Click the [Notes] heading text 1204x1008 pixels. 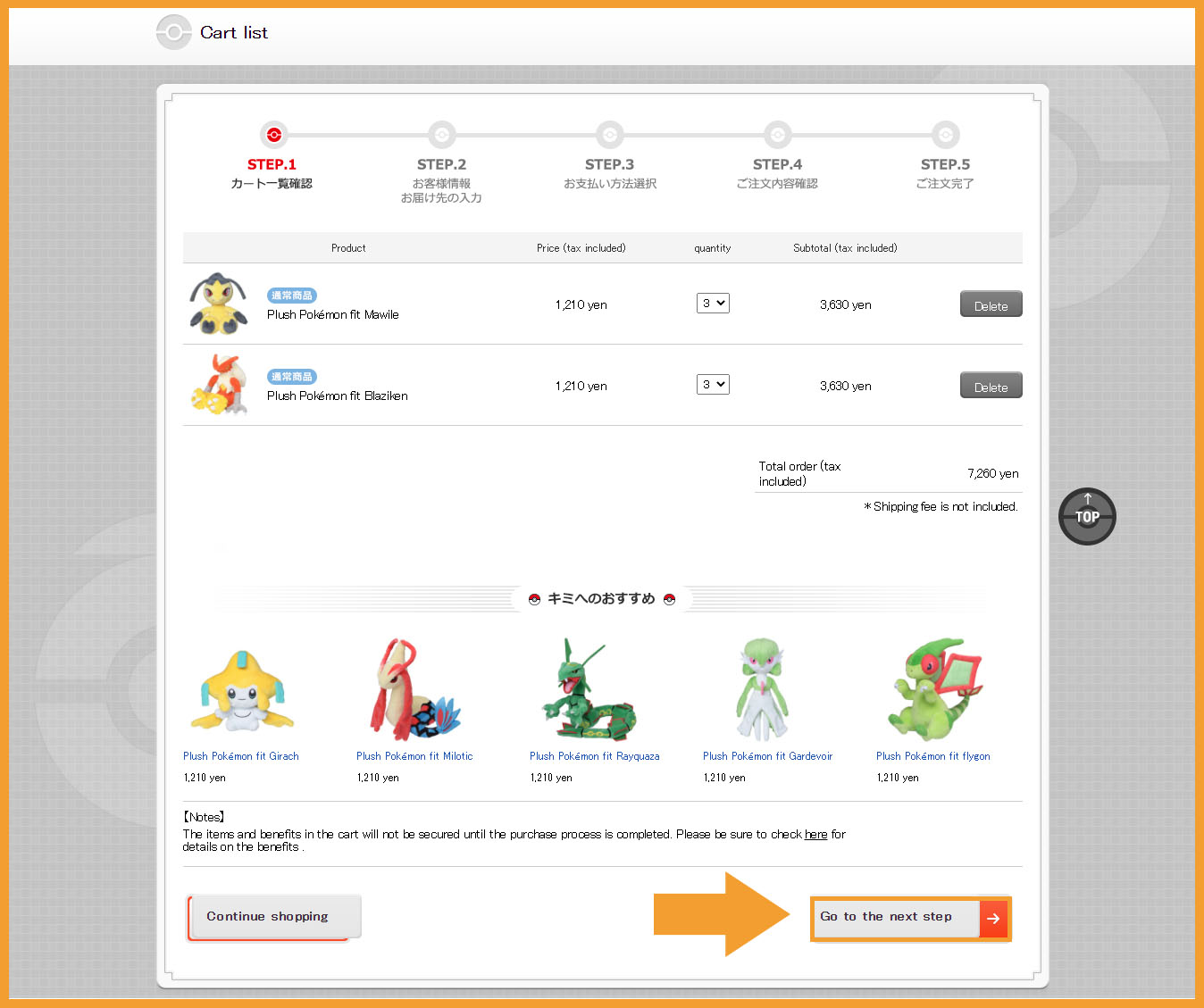pyautogui.click(x=204, y=817)
